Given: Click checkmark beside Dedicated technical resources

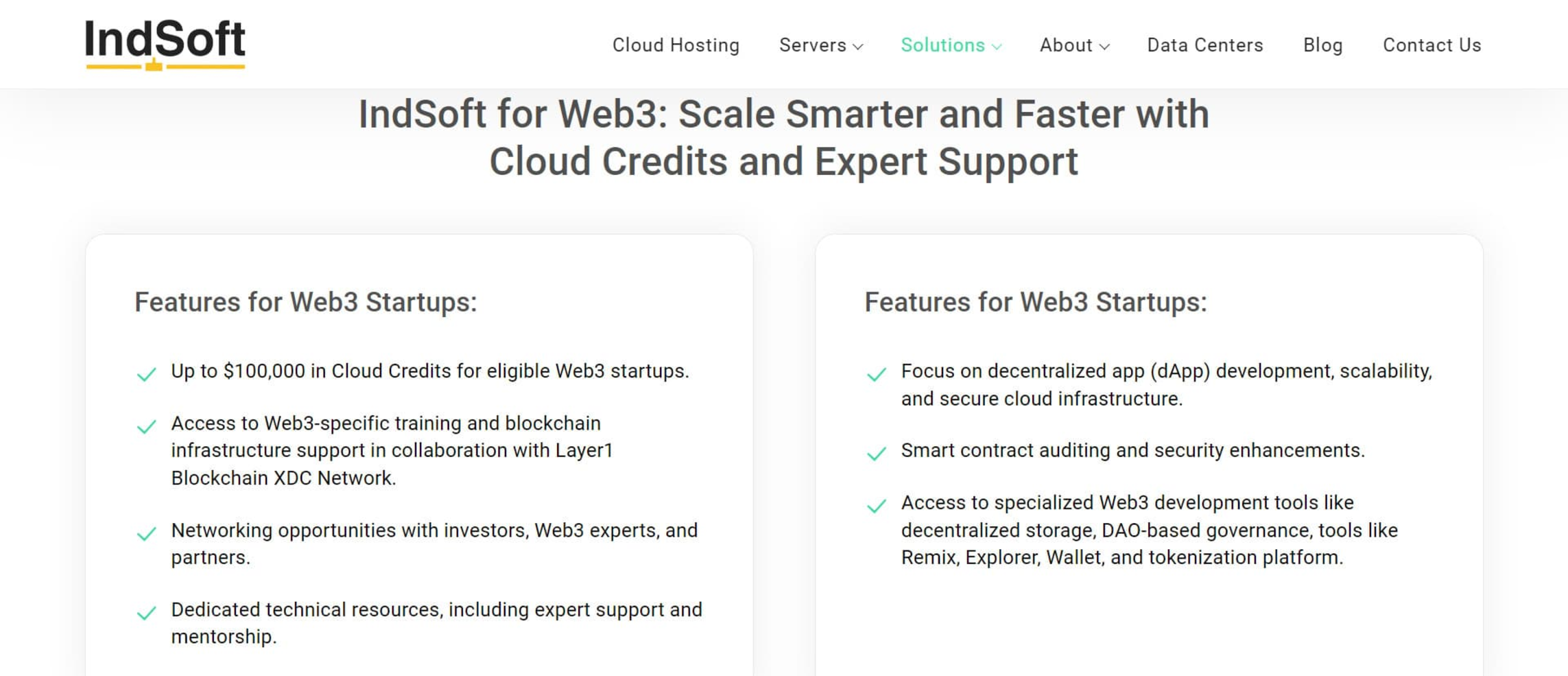Looking at the screenshot, I should click(x=146, y=613).
